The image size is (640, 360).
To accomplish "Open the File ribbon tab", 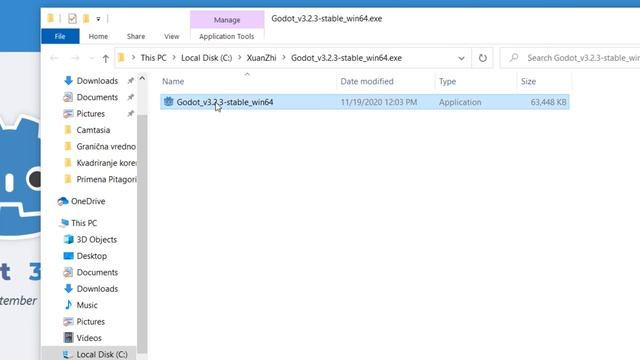I will (x=60, y=36).
